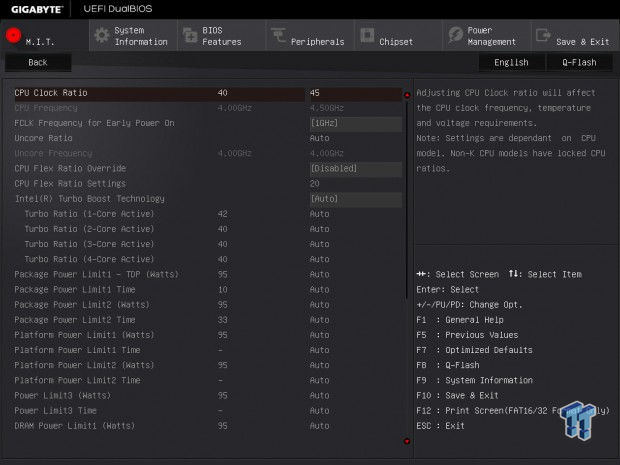The height and width of the screenshot is (465, 620).
Task: Select Platform Power Limit2 (Watts) Auto value
Action: [x=319, y=365]
